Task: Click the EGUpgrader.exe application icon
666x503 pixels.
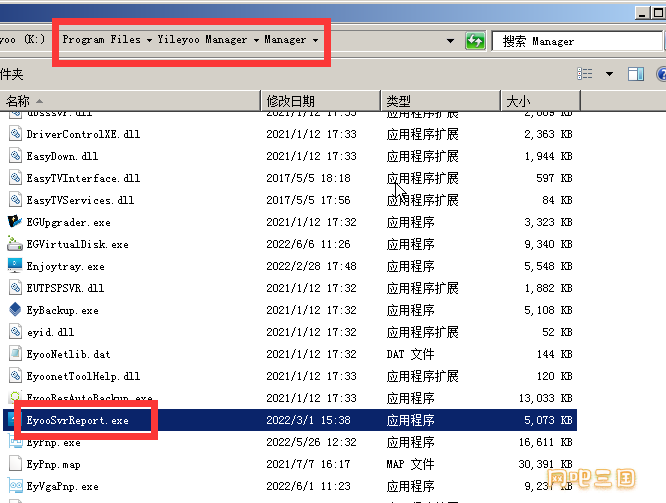Action: (15, 222)
